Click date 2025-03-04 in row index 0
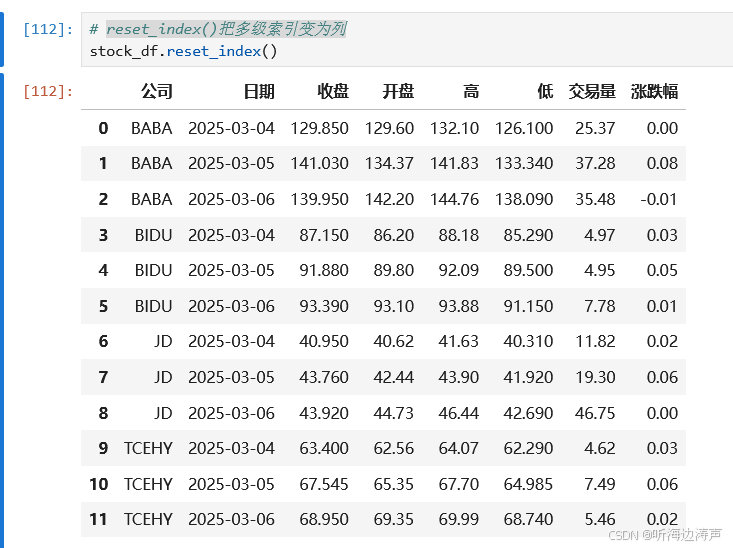Screen dimensions: 733x548 tap(231, 128)
